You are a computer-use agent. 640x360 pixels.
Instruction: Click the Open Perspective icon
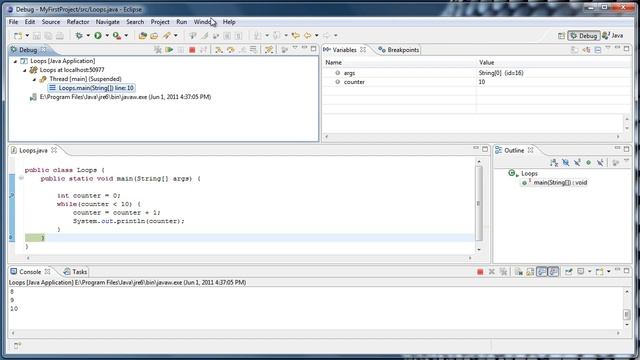561,36
